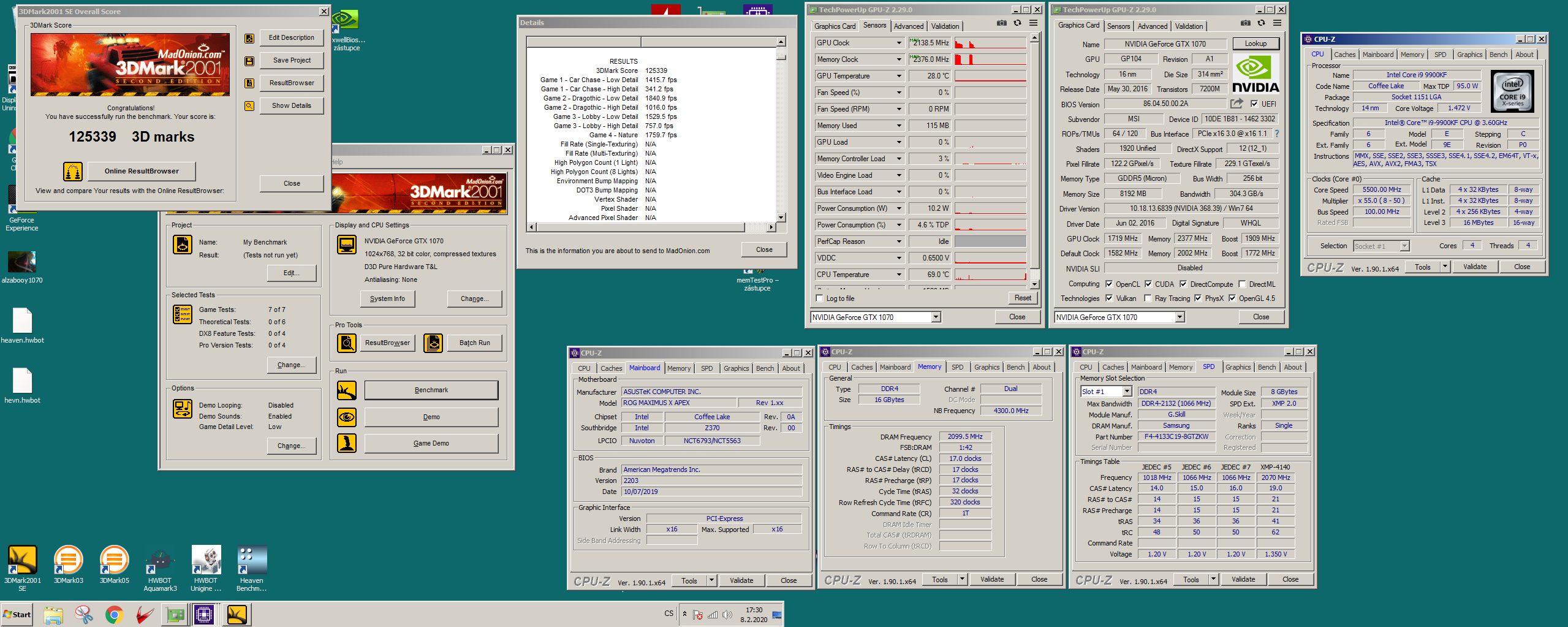This screenshot has height=627, width=1568.
Task: Click the GPU-Z Sensors vertical scrollbar
Action: pyautogui.click(x=1034, y=161)
